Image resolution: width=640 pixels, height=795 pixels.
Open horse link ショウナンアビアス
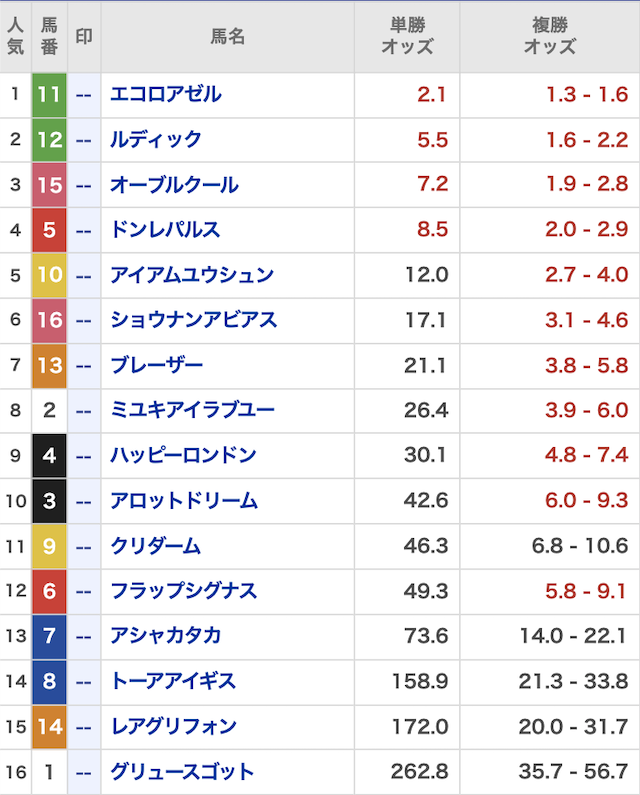pyautogui.click(x=193, y=320)
